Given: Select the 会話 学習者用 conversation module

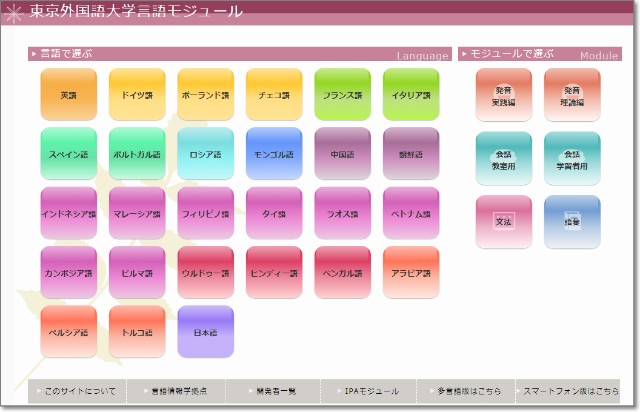Looking at the screenshot, I should 572,159.
